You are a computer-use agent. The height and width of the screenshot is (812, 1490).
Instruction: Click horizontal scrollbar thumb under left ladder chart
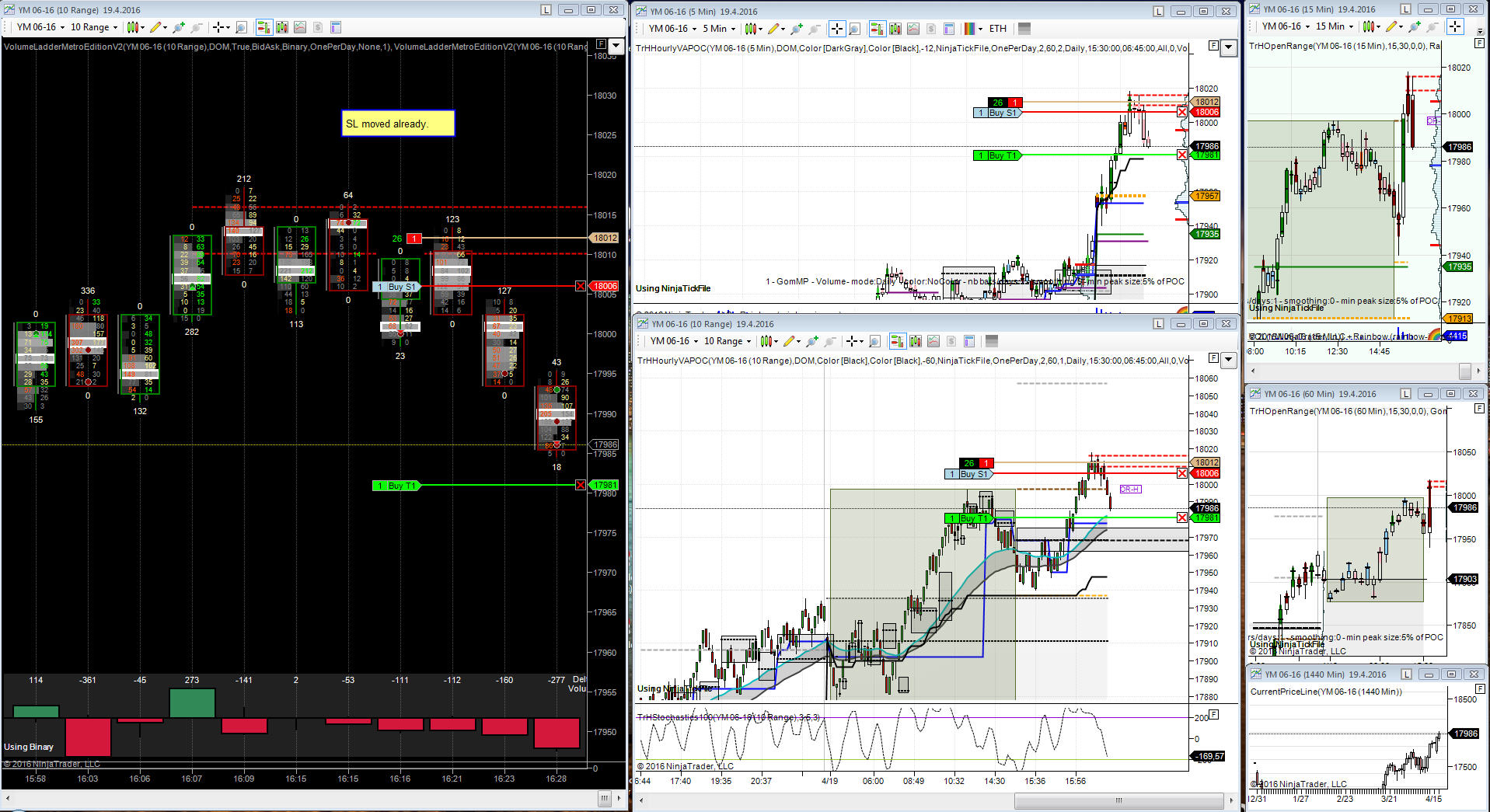(605, 799)
